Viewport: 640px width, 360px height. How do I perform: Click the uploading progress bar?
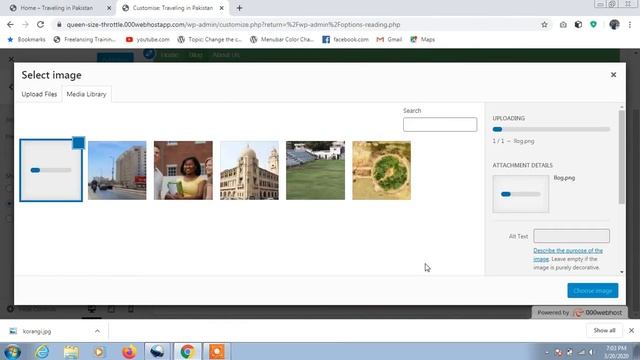coord(551,129)
